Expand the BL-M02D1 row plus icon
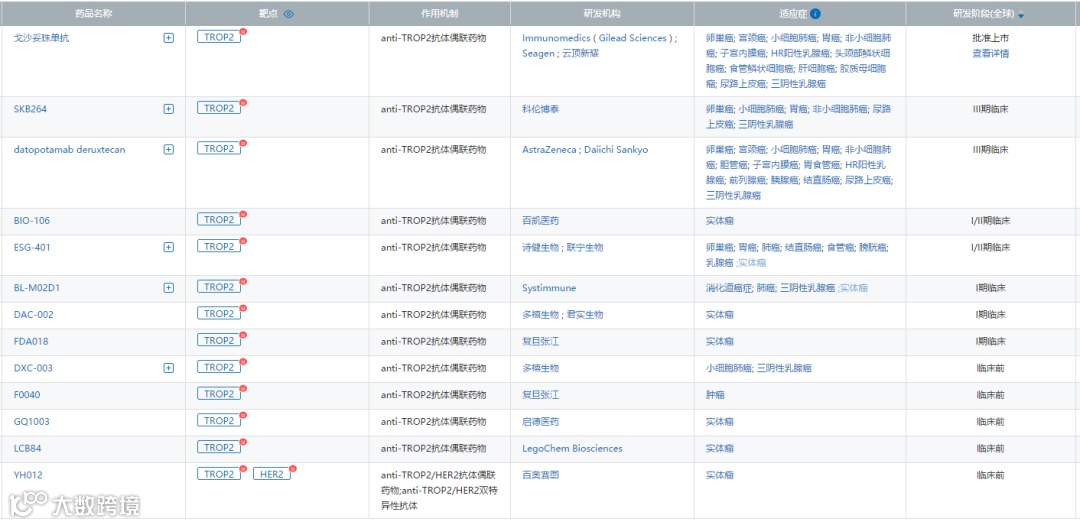Viewport: 1080px width, 525px height. coord(169,288)
